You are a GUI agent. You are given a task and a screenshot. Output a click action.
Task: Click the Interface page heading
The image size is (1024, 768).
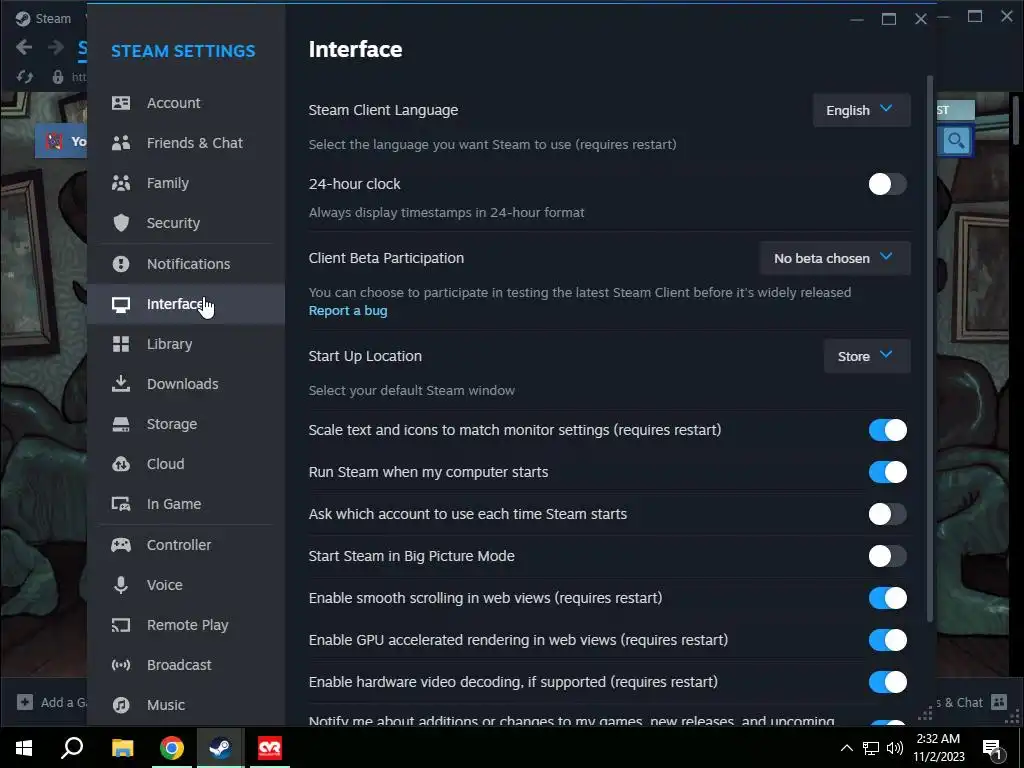click(355, 49)
